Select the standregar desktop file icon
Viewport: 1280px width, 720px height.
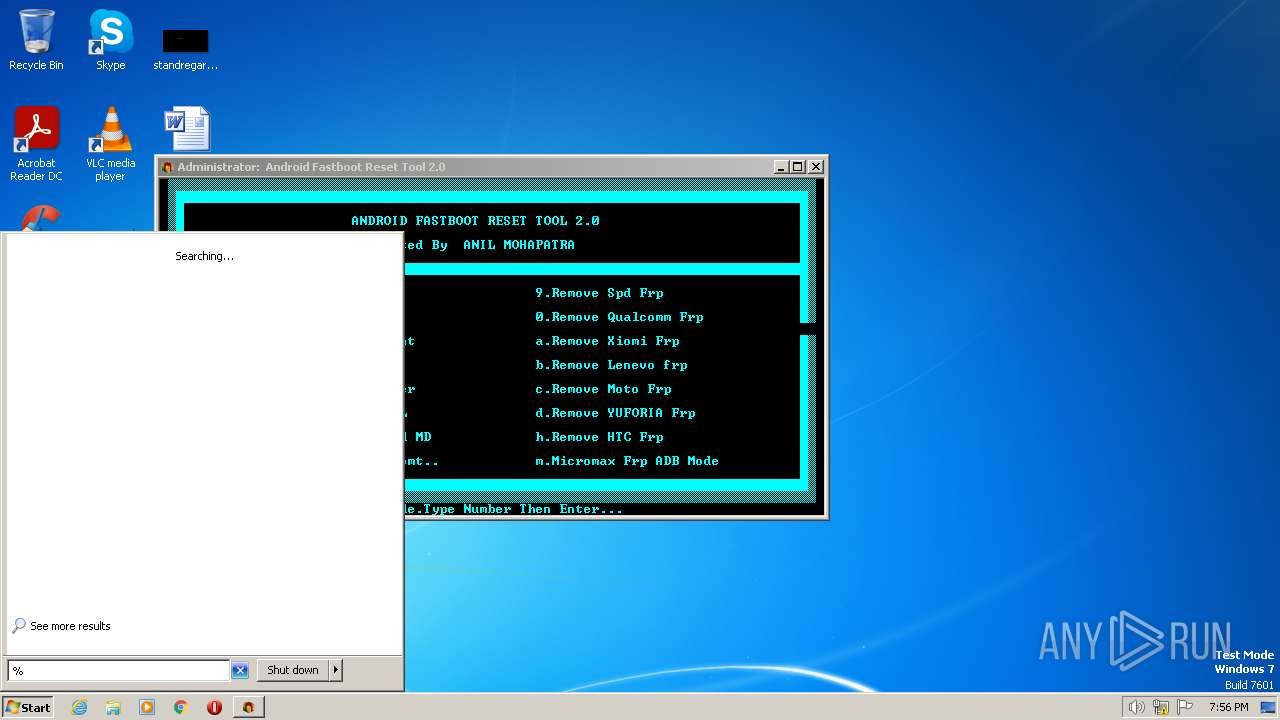185,48
